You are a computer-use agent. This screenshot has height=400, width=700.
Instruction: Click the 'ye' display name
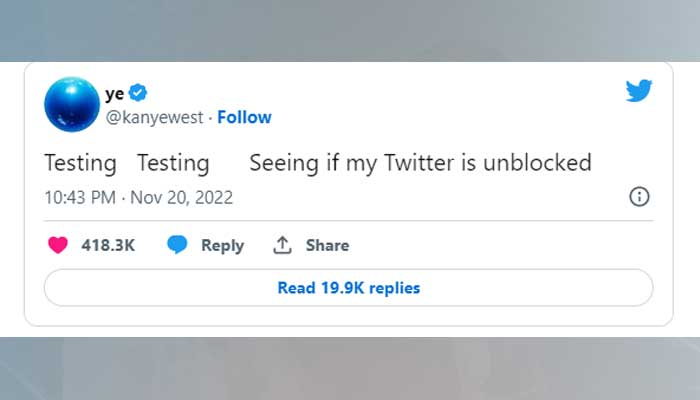[115, 93]
